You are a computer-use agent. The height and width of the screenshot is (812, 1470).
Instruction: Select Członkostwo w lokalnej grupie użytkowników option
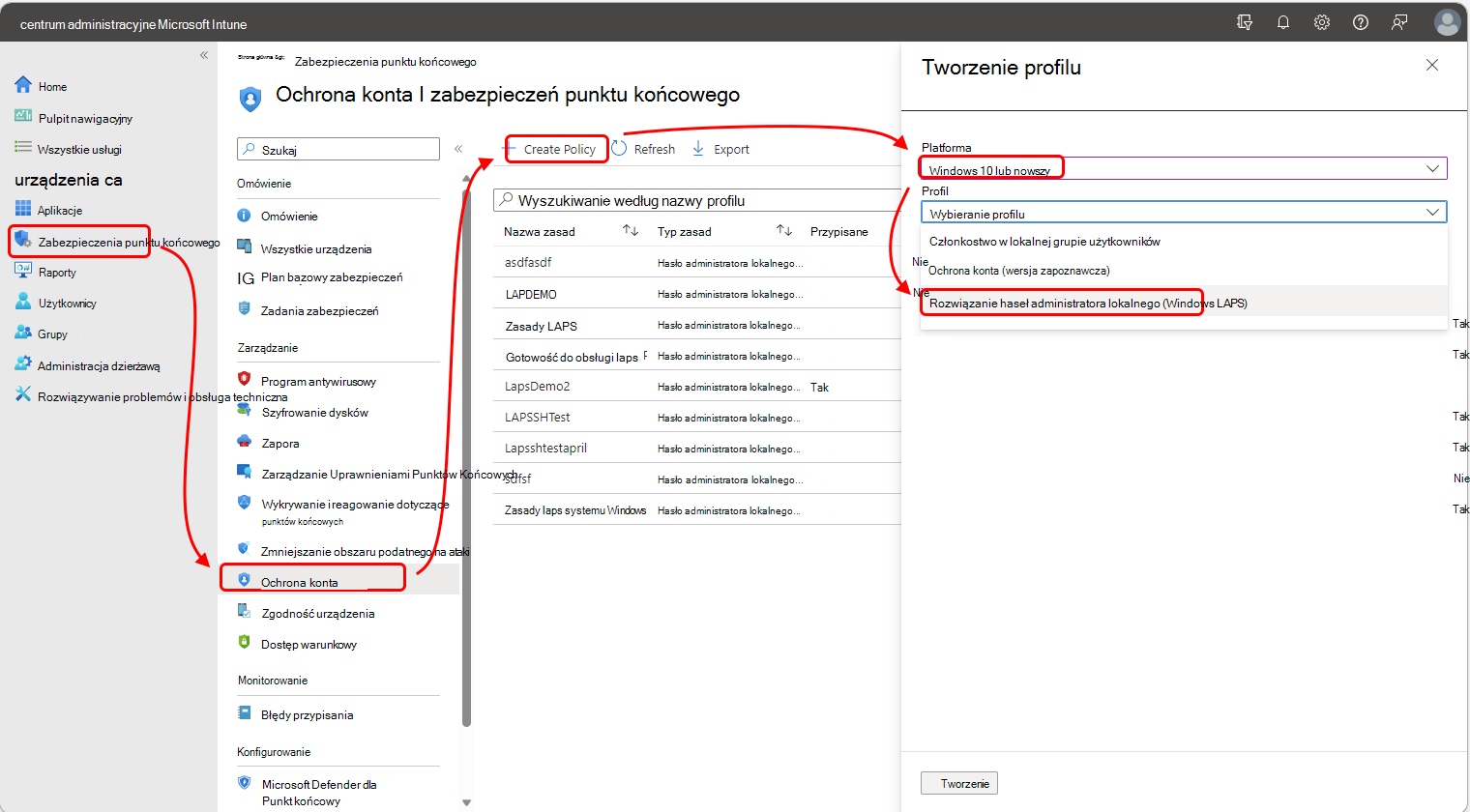tap(1184, 242)
